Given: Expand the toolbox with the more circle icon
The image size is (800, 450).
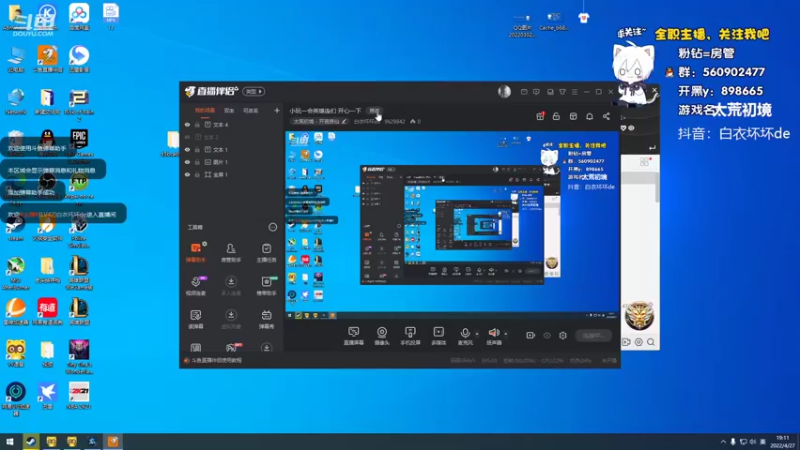Looking at the screenshot, I should coord(273,227).
